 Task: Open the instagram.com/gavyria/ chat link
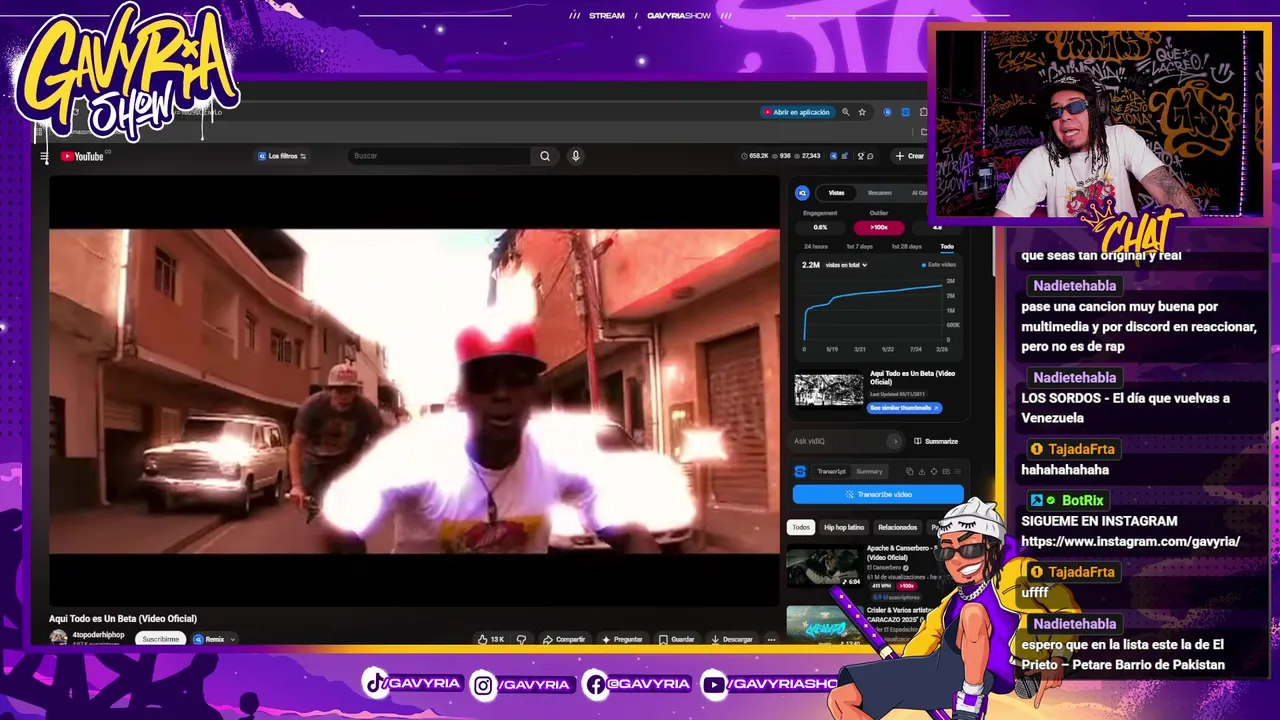click(1130, 542)
